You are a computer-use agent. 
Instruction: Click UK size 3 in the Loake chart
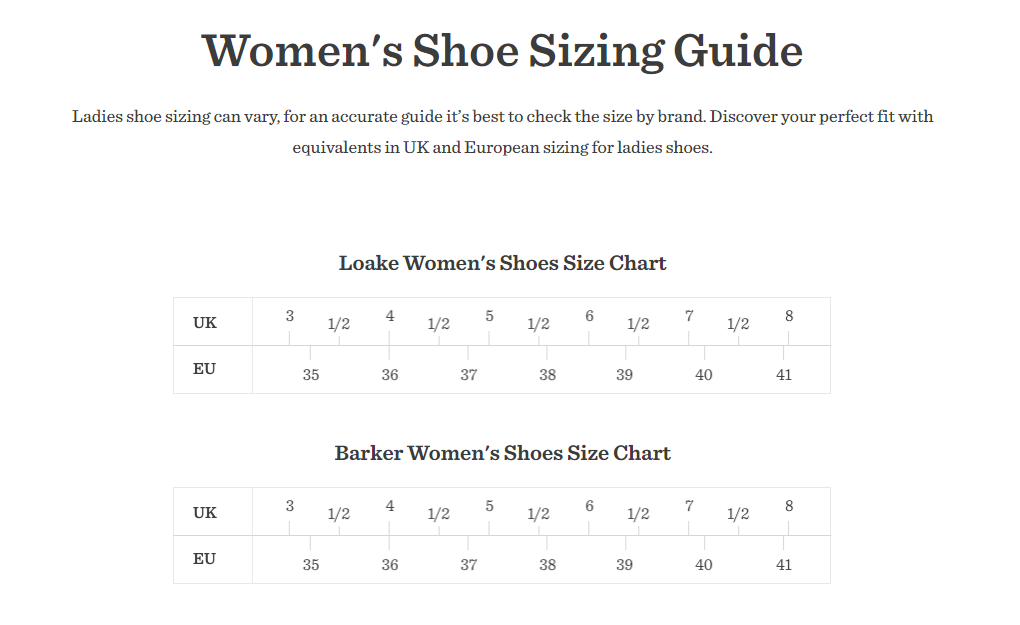289,316
